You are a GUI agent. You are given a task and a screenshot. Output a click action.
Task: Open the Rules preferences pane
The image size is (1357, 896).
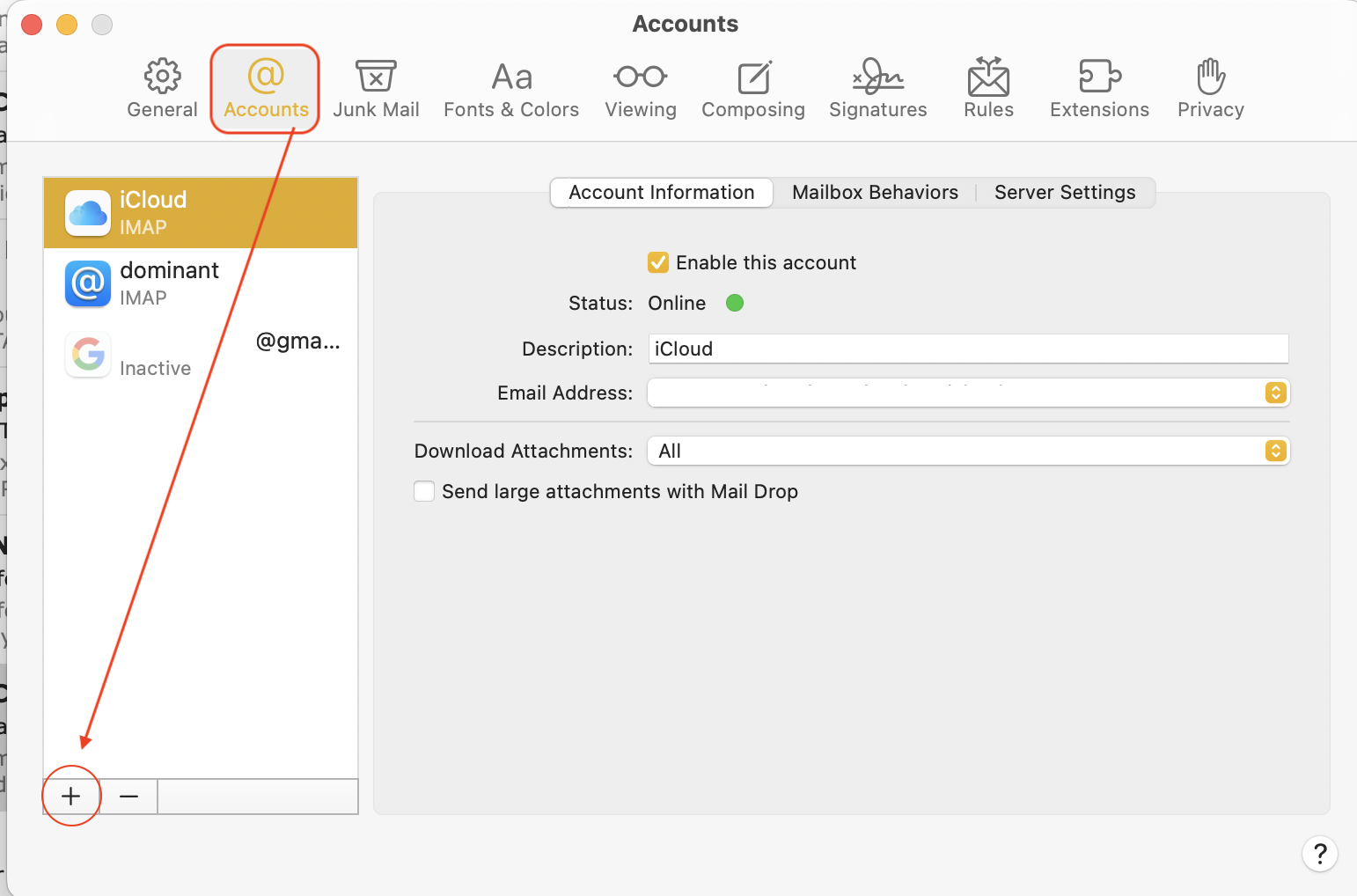tap(989, 88)
